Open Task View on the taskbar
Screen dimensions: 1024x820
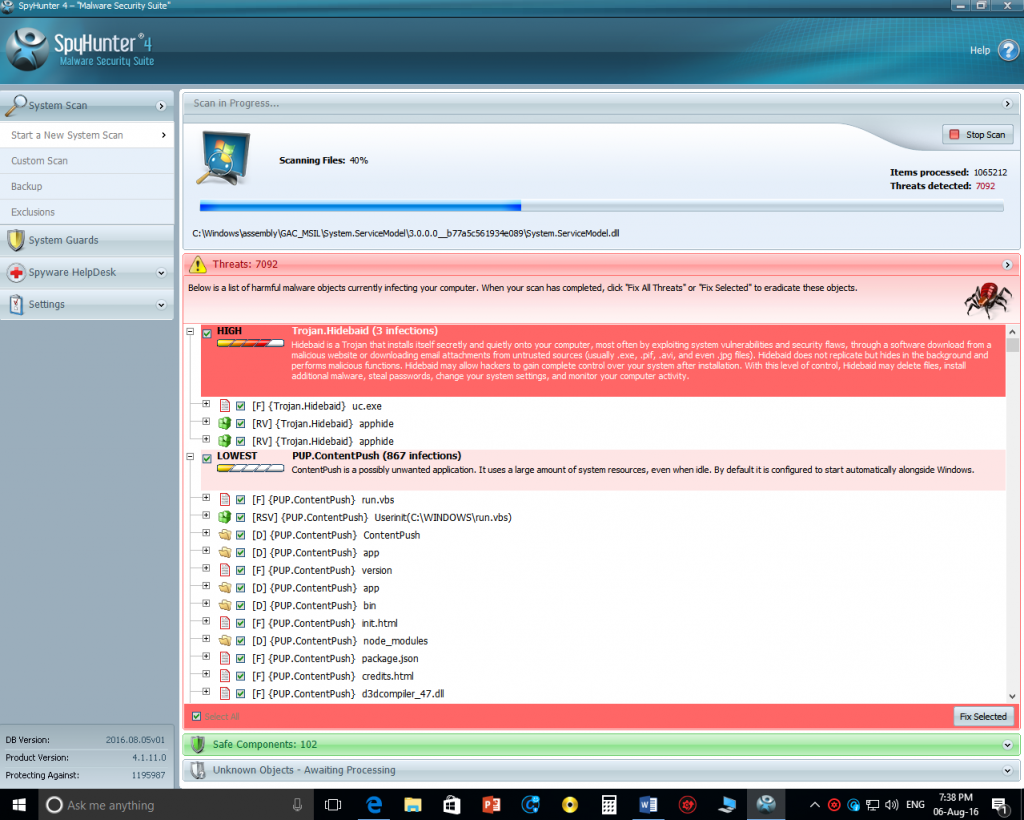(x=333, y=805)
